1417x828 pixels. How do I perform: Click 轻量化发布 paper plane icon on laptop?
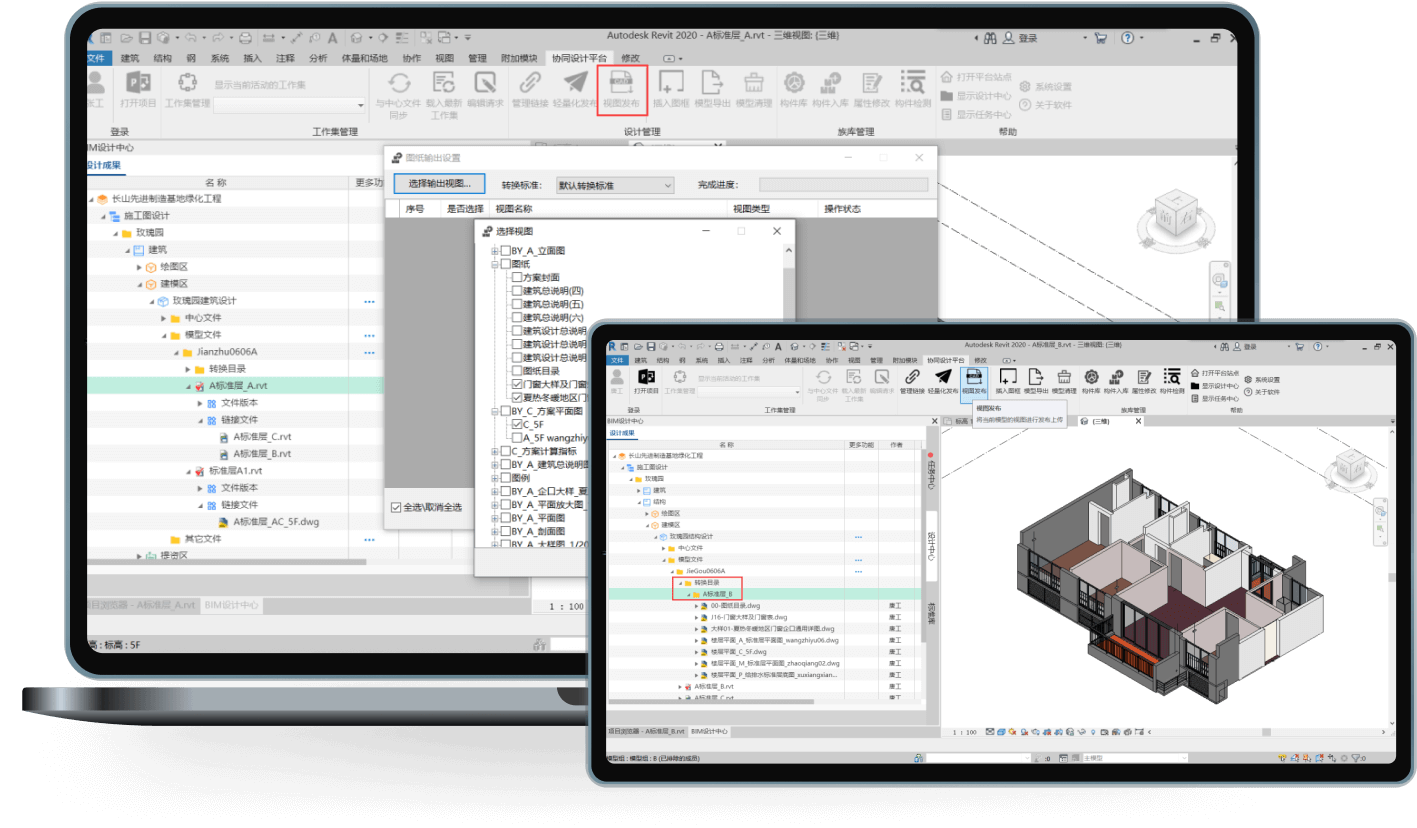click(575, 83)
